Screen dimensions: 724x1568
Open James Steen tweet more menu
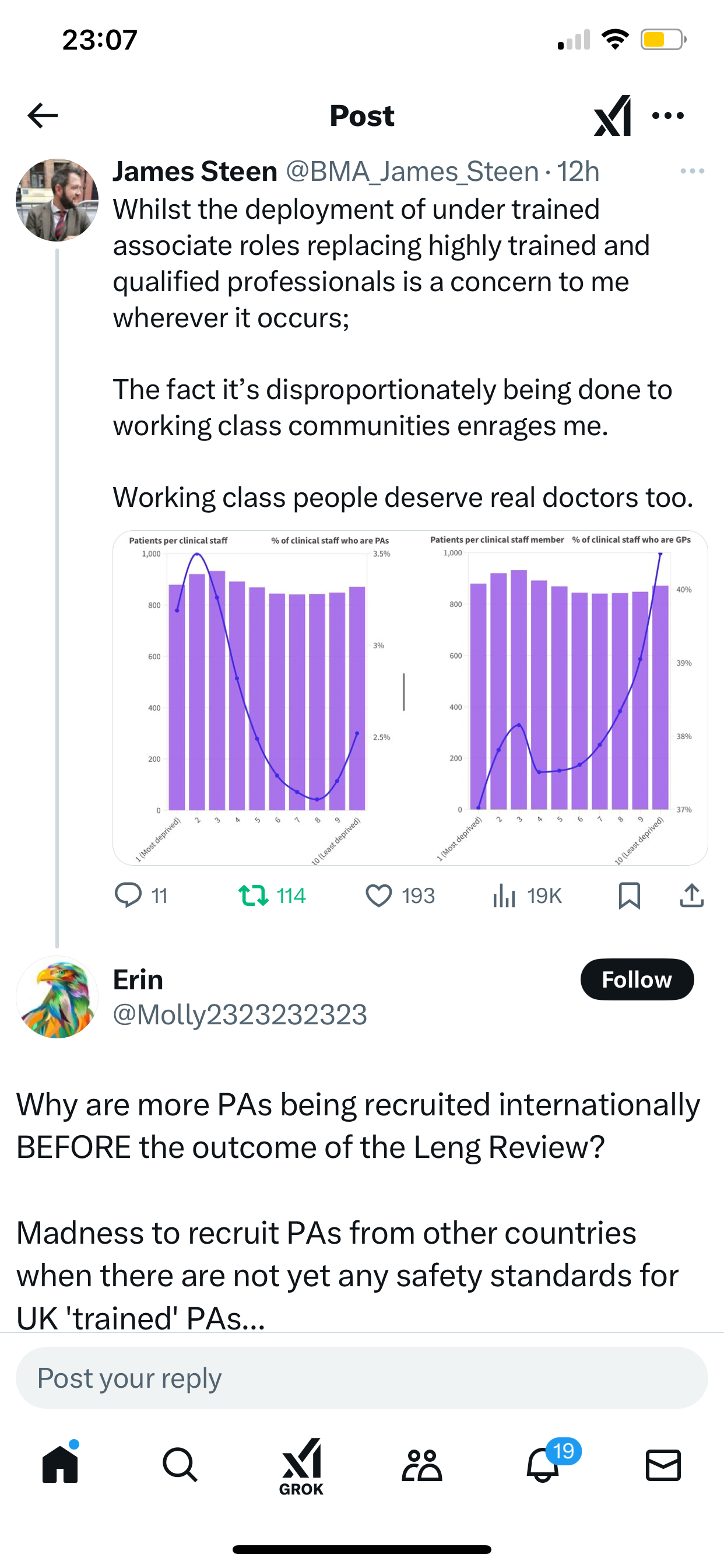(693, 171)
